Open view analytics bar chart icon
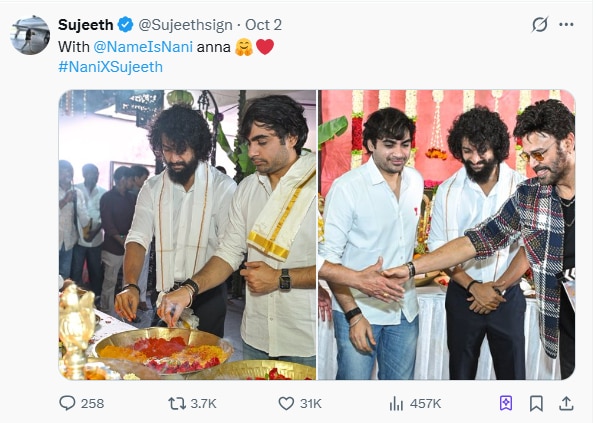 click(x=396, y=403)
